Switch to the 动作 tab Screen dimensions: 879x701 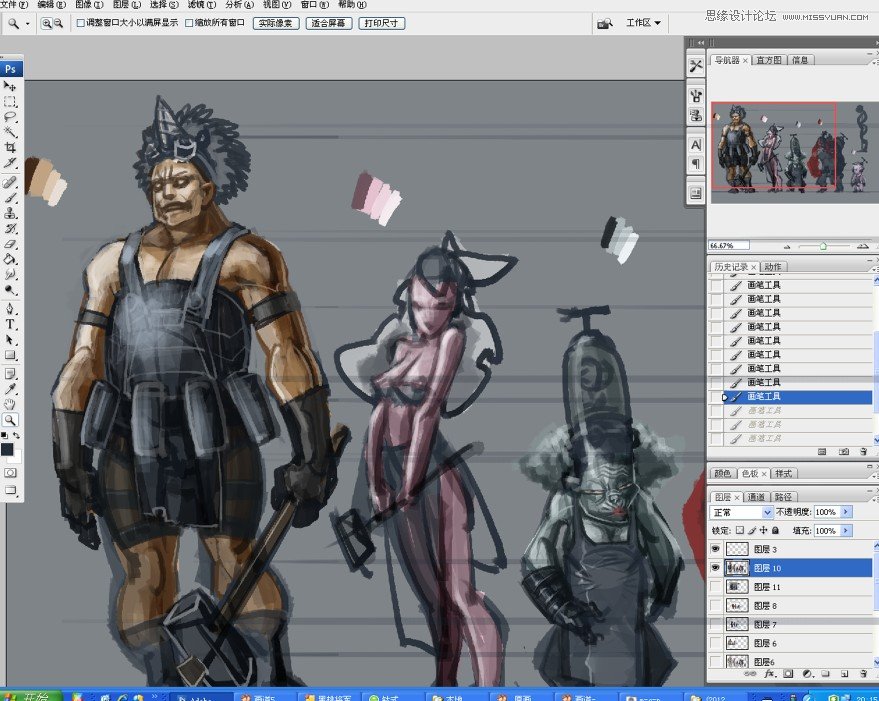click(772, 267)
